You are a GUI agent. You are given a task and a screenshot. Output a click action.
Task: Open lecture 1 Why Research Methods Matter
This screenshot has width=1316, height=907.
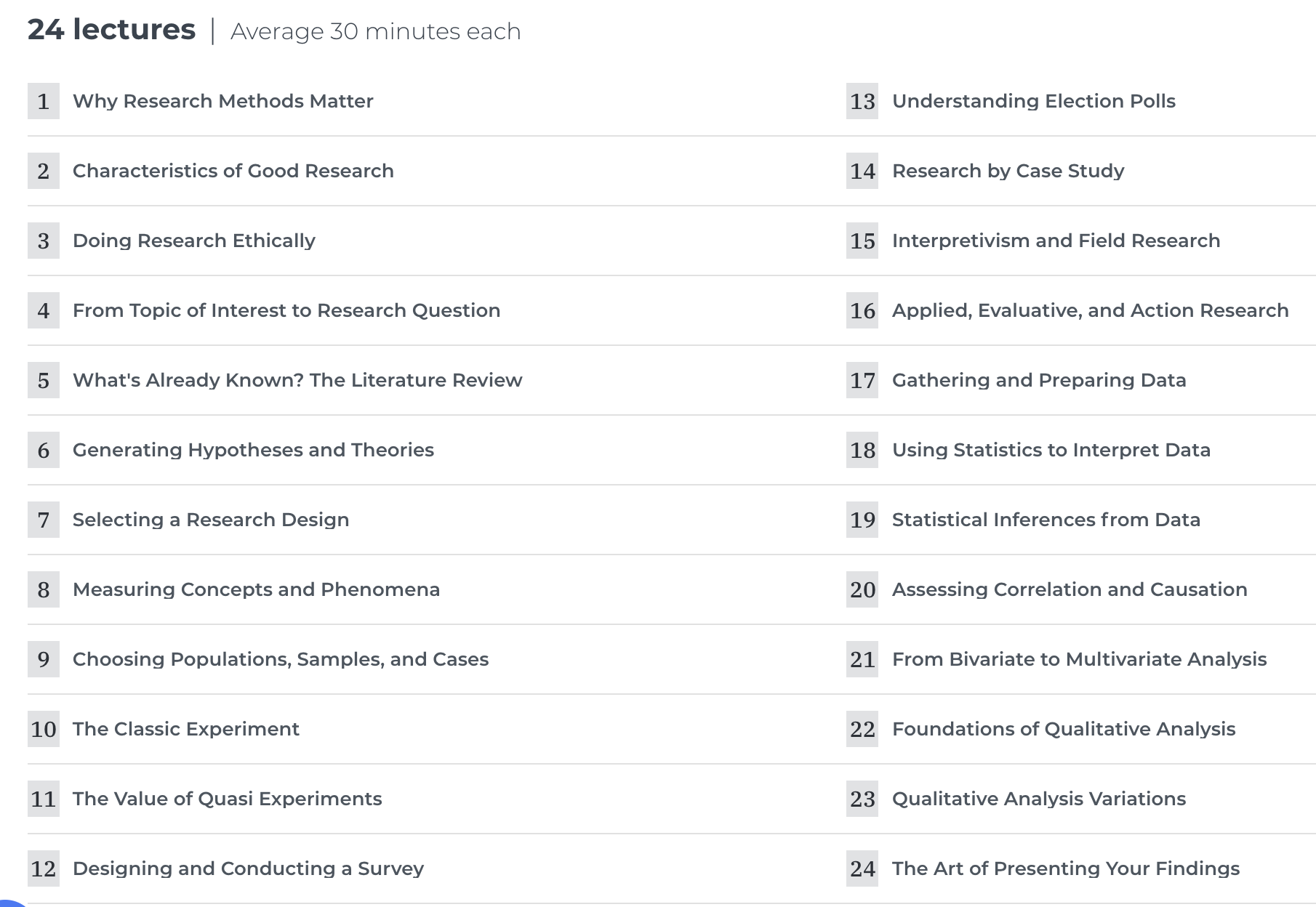pos(222,101)
